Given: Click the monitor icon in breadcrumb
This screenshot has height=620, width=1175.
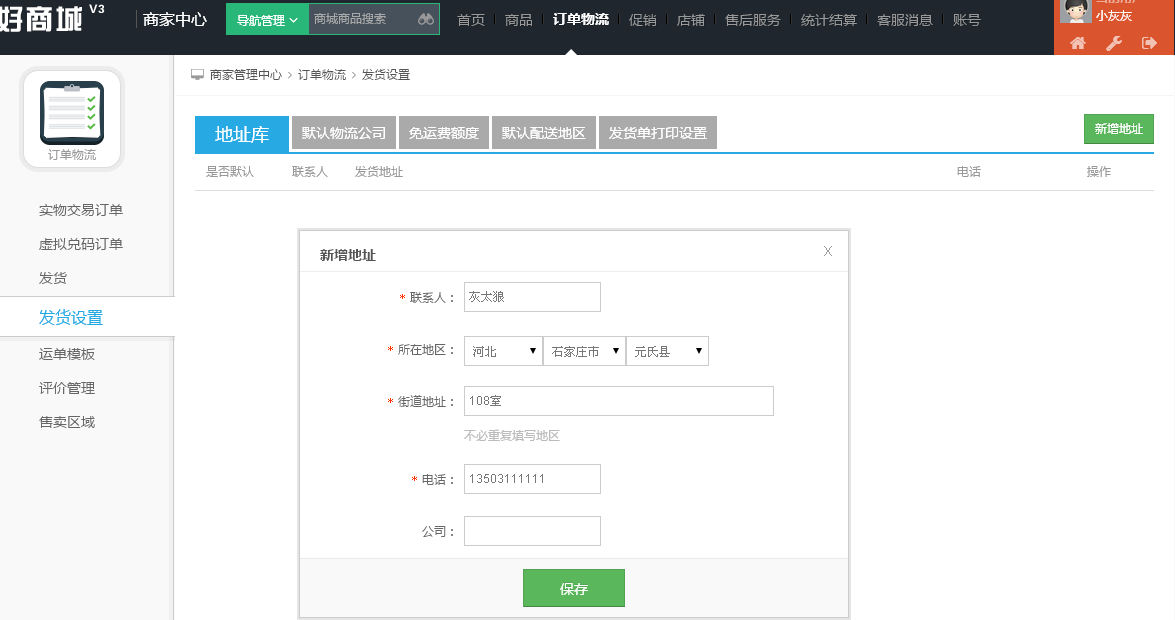Looking at the screenshot, I should point(197,74).
